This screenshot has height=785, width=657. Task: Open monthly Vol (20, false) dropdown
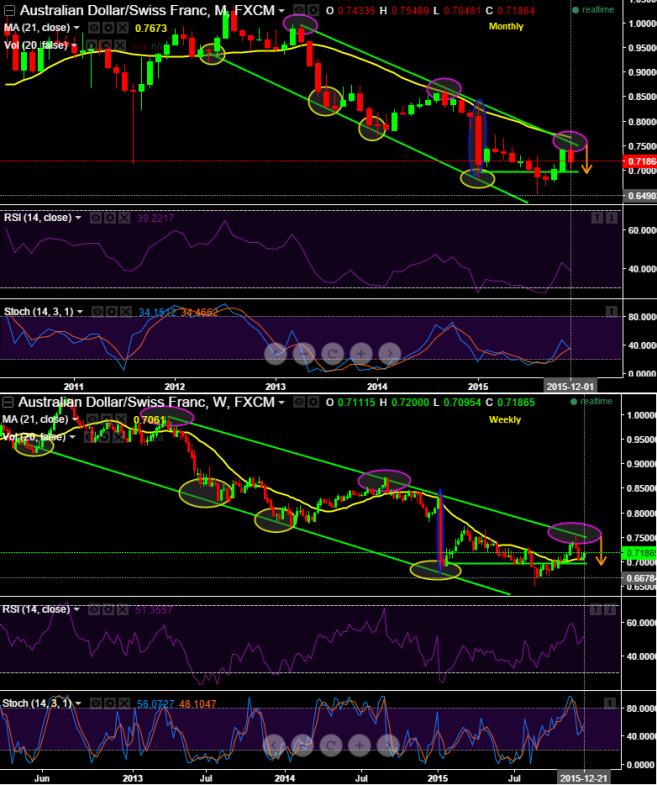pos(74,46)
